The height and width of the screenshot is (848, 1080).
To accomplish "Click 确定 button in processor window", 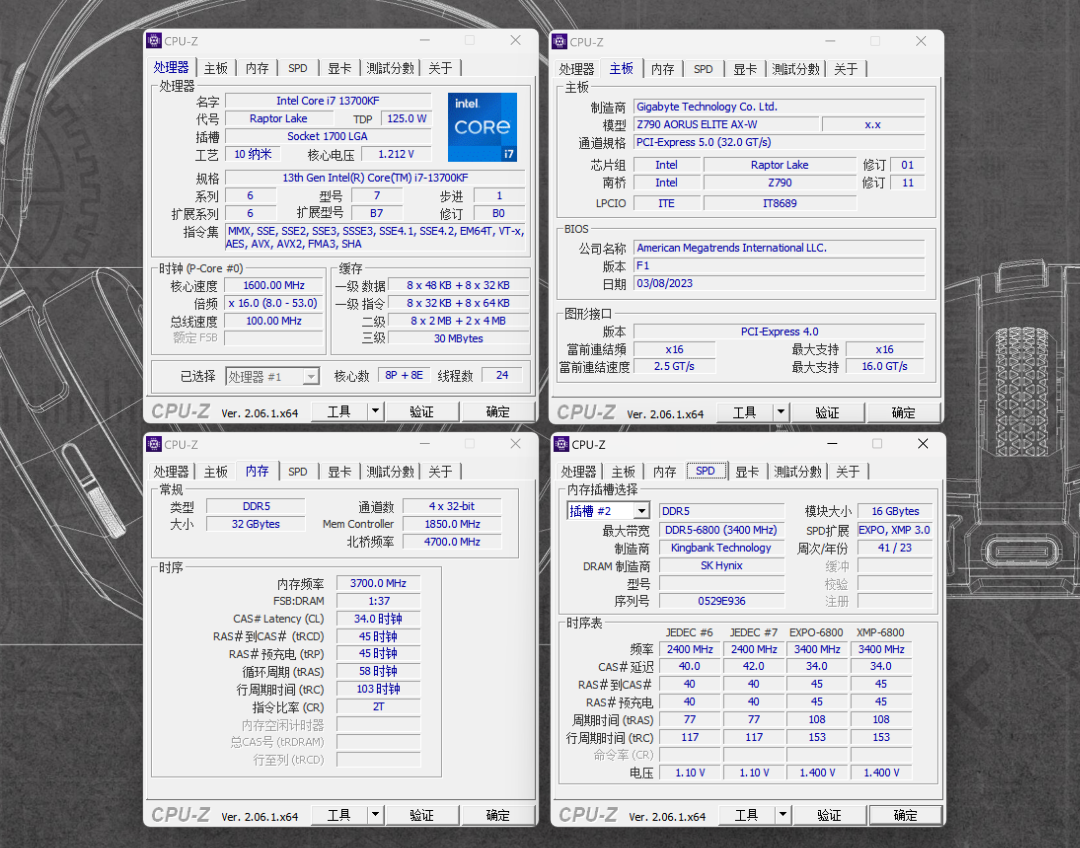I will coord(497,411).
